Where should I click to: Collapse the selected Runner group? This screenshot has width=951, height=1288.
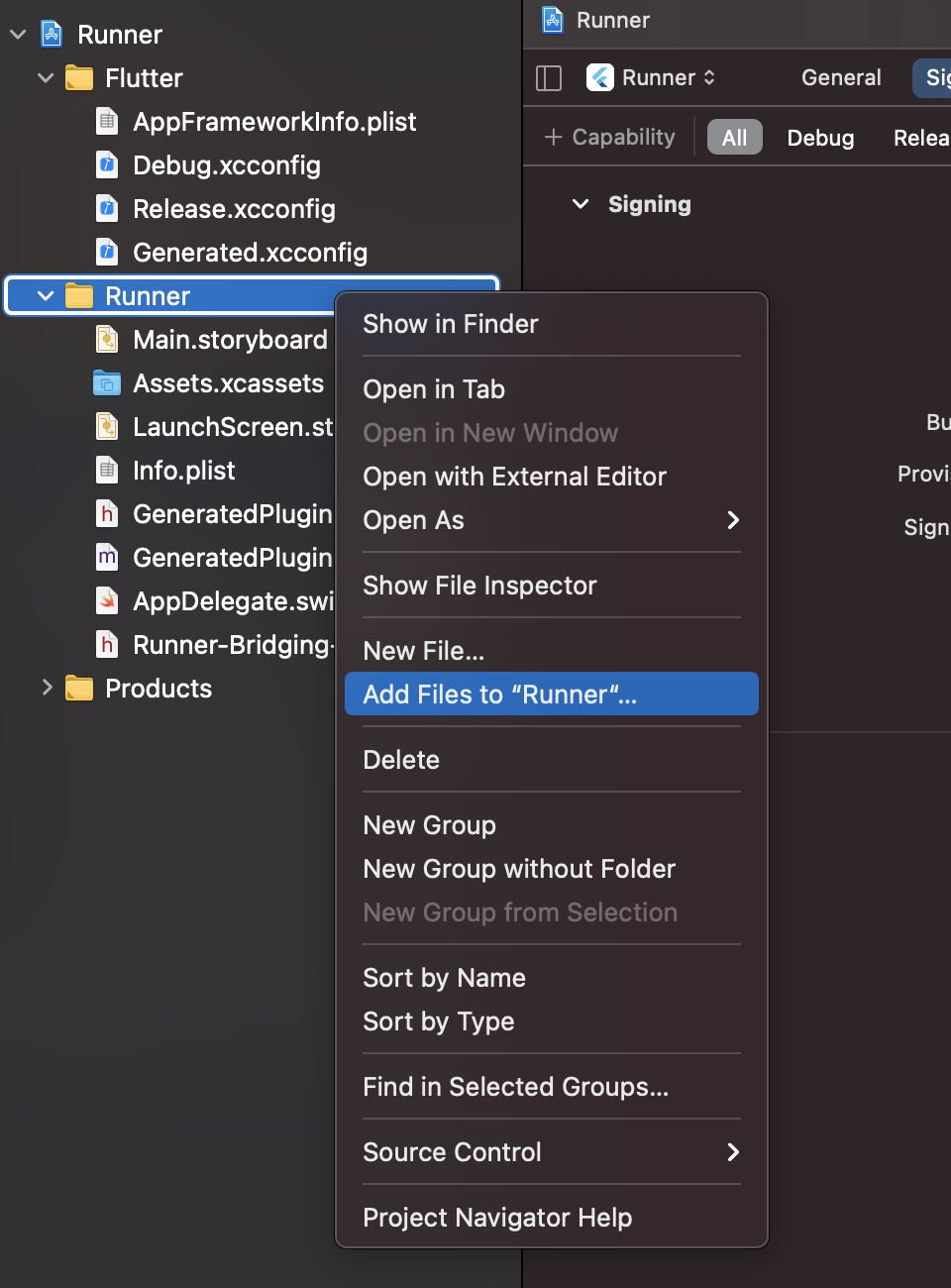(x=46, y=295)
